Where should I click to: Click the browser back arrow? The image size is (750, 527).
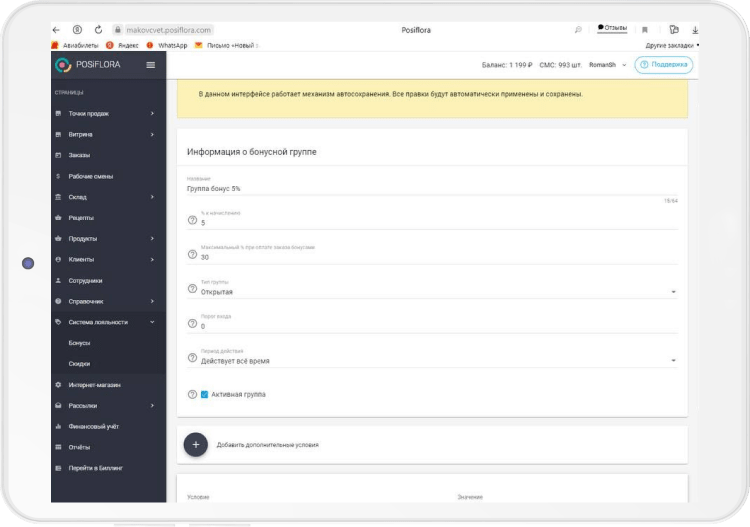coord(56,30)
